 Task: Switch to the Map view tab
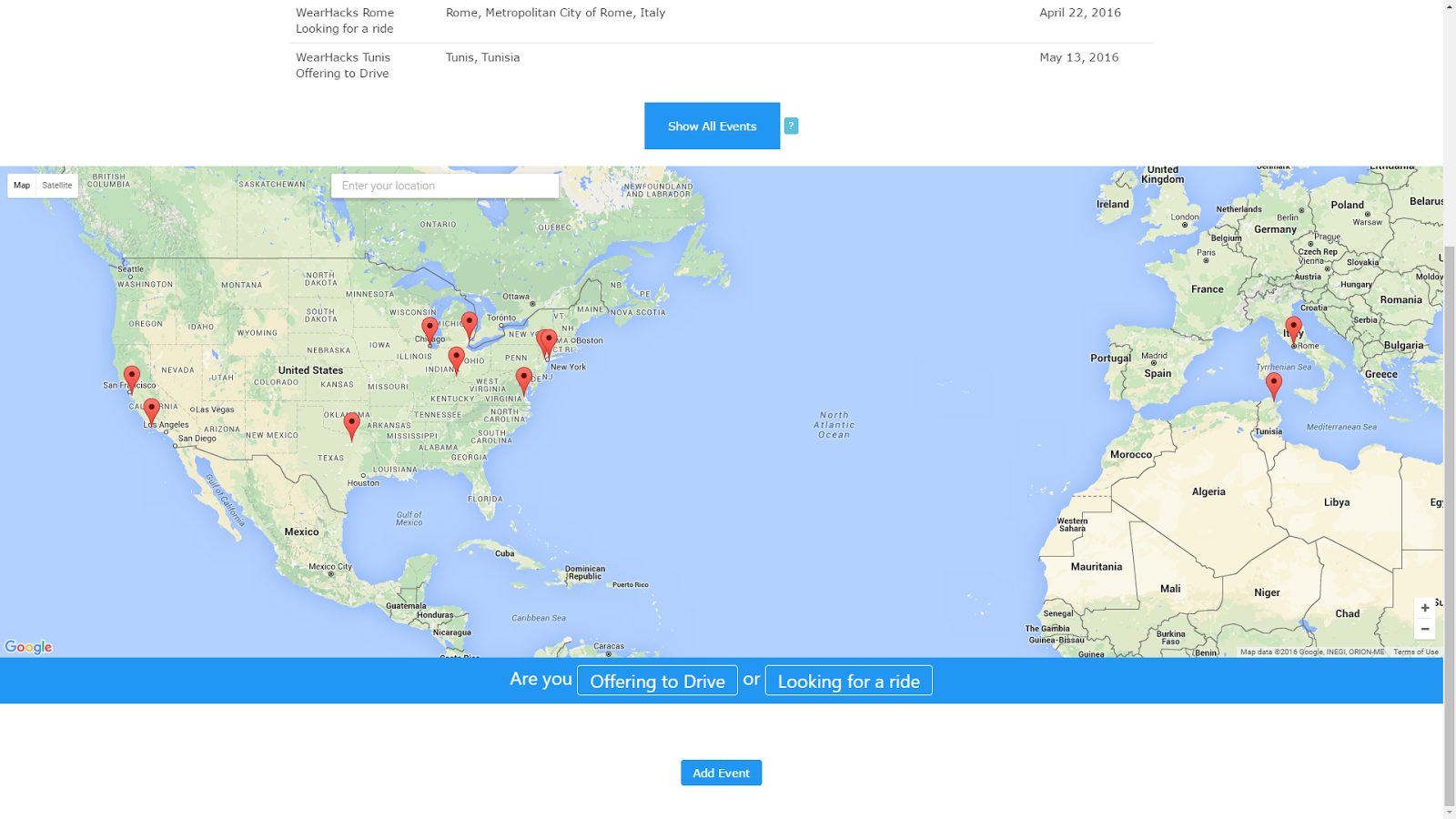click(x=22, y=185)
